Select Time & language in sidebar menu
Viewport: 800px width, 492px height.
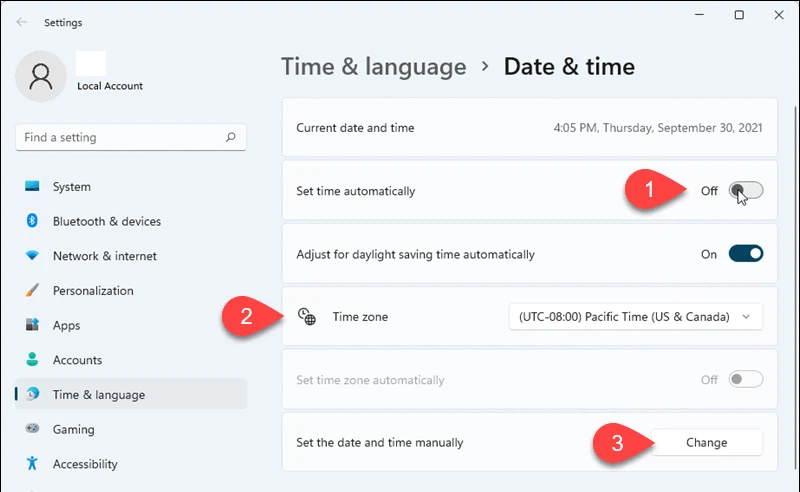click(98, 395)
